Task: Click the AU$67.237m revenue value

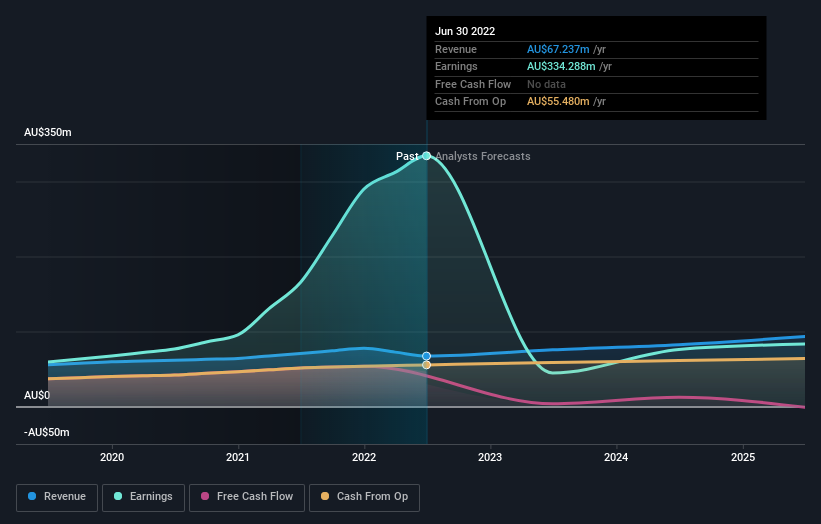Action: (x=558, y=49)
